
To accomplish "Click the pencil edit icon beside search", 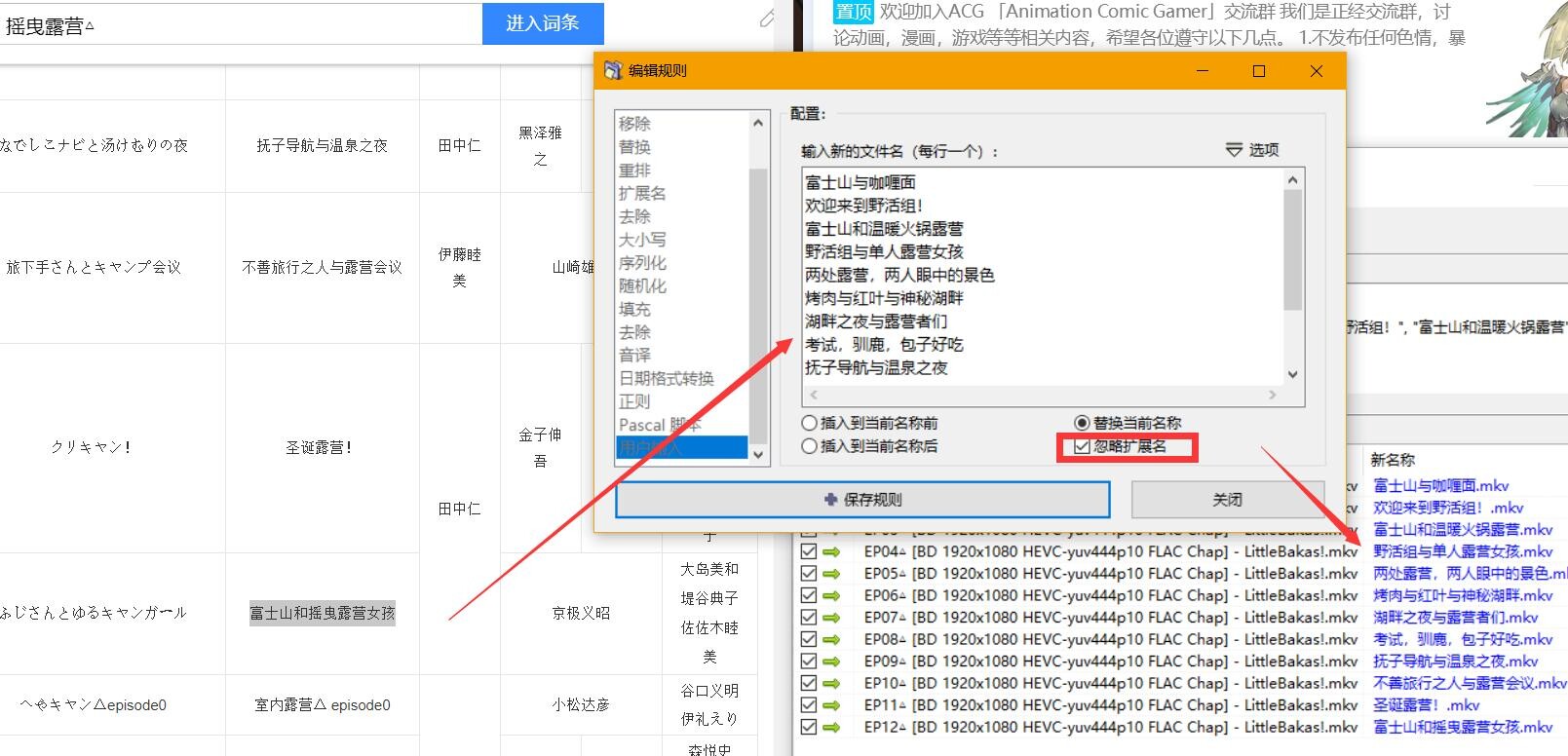I will 767,19.
